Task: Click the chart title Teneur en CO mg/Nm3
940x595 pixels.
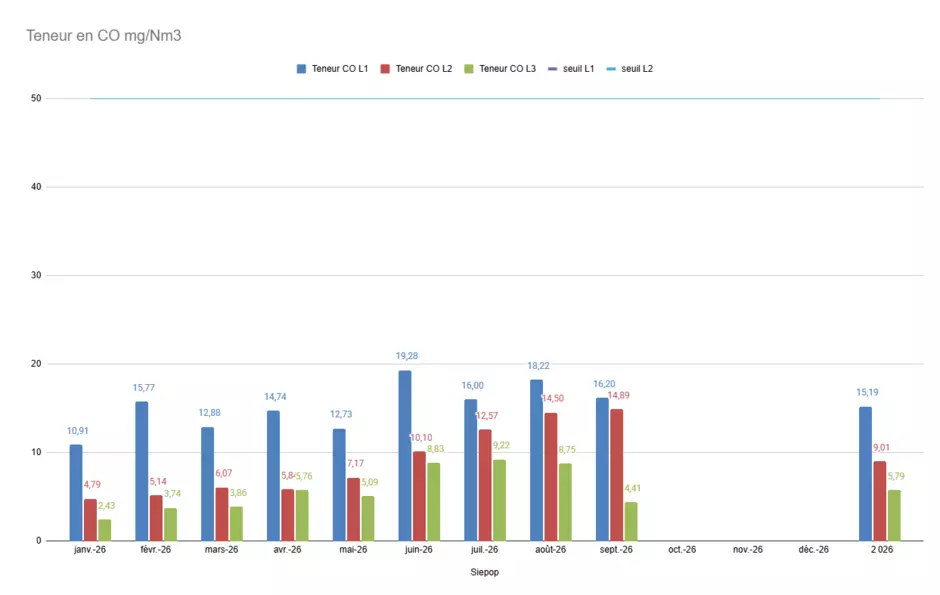Action: tap(104, 36)
